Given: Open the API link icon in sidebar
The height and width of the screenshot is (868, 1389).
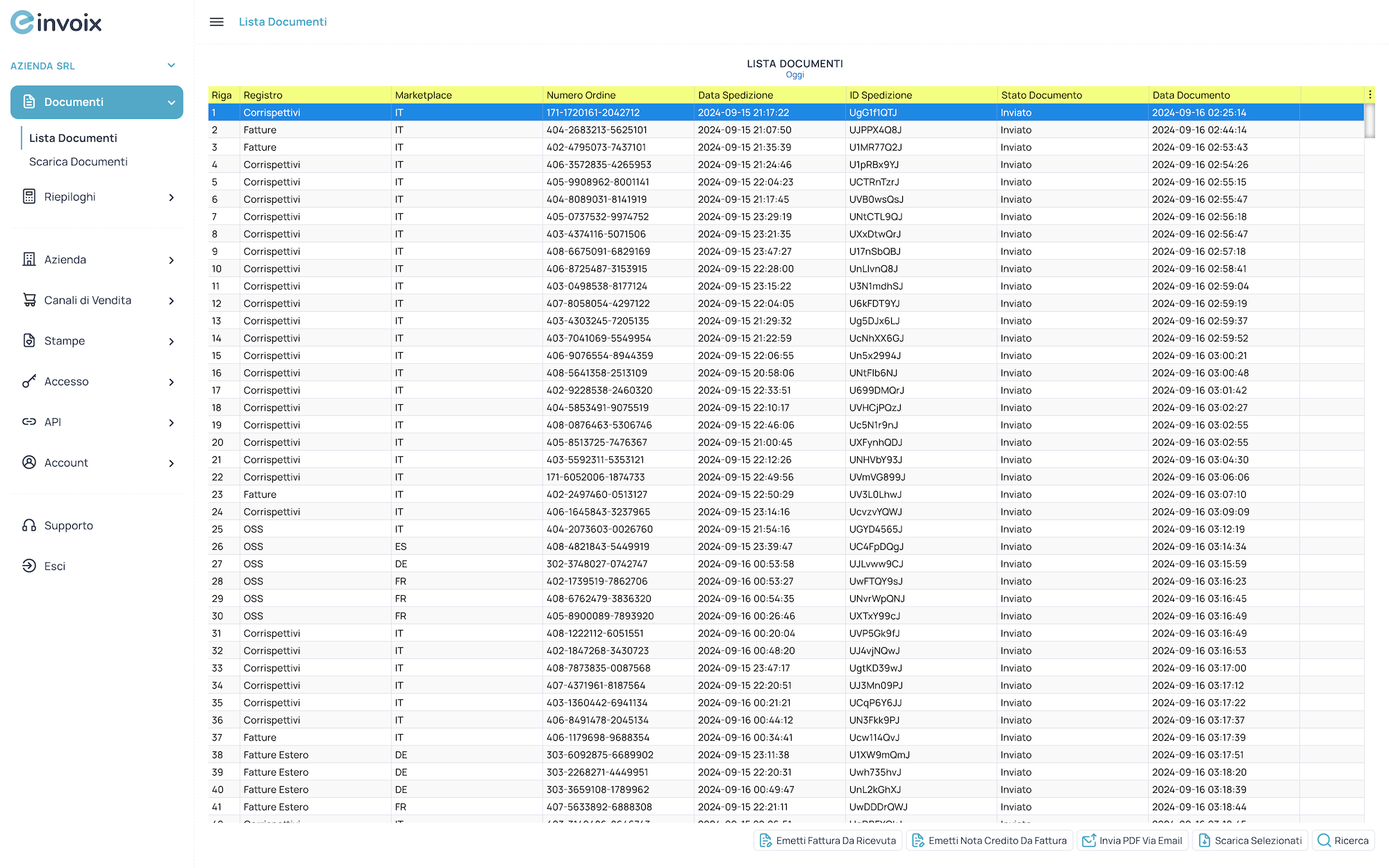Looking at the screenshot, I should (28, 422).
